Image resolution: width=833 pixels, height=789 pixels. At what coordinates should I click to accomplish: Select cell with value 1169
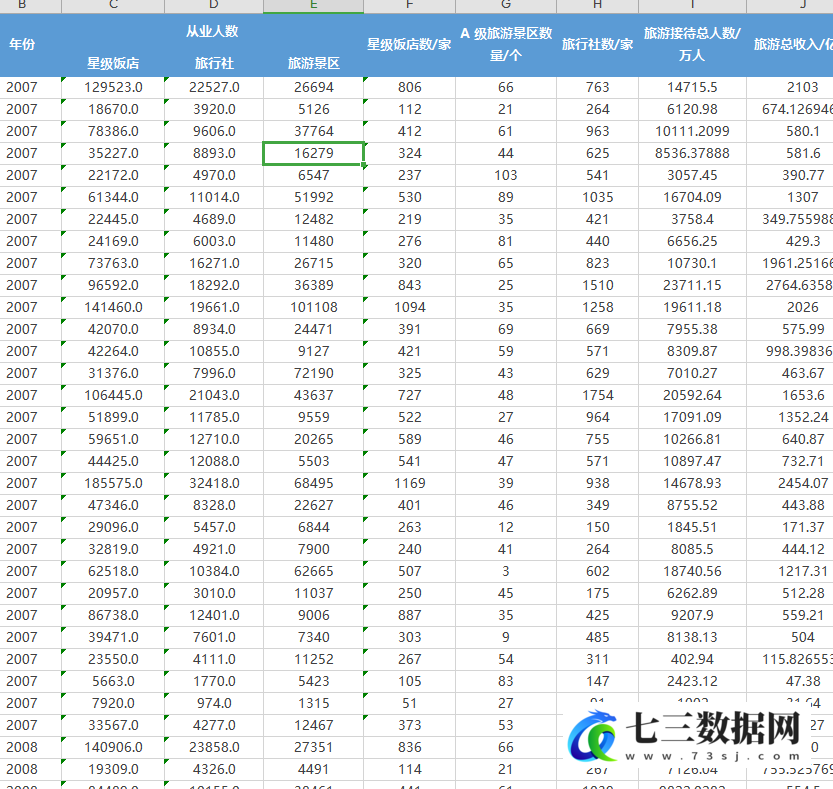(x=410, y=483)
